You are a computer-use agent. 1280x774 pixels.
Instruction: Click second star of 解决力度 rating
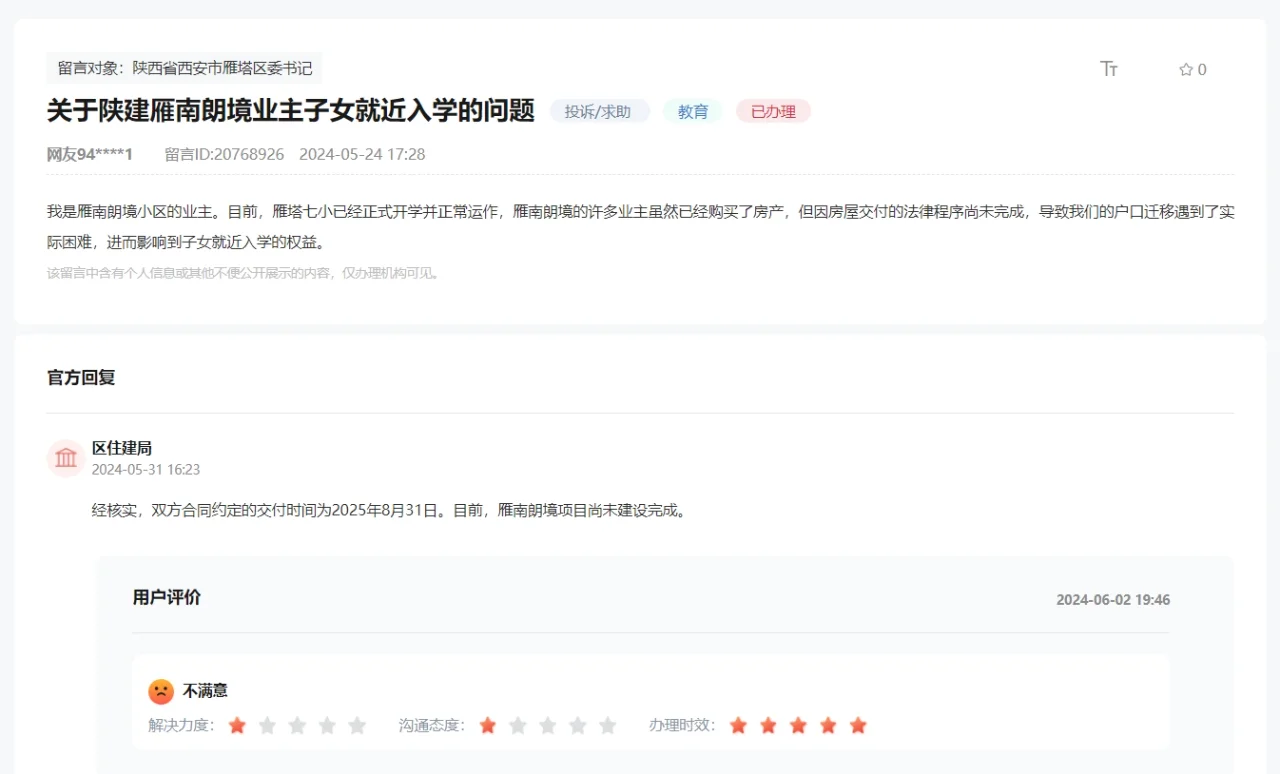coord(267,725)
